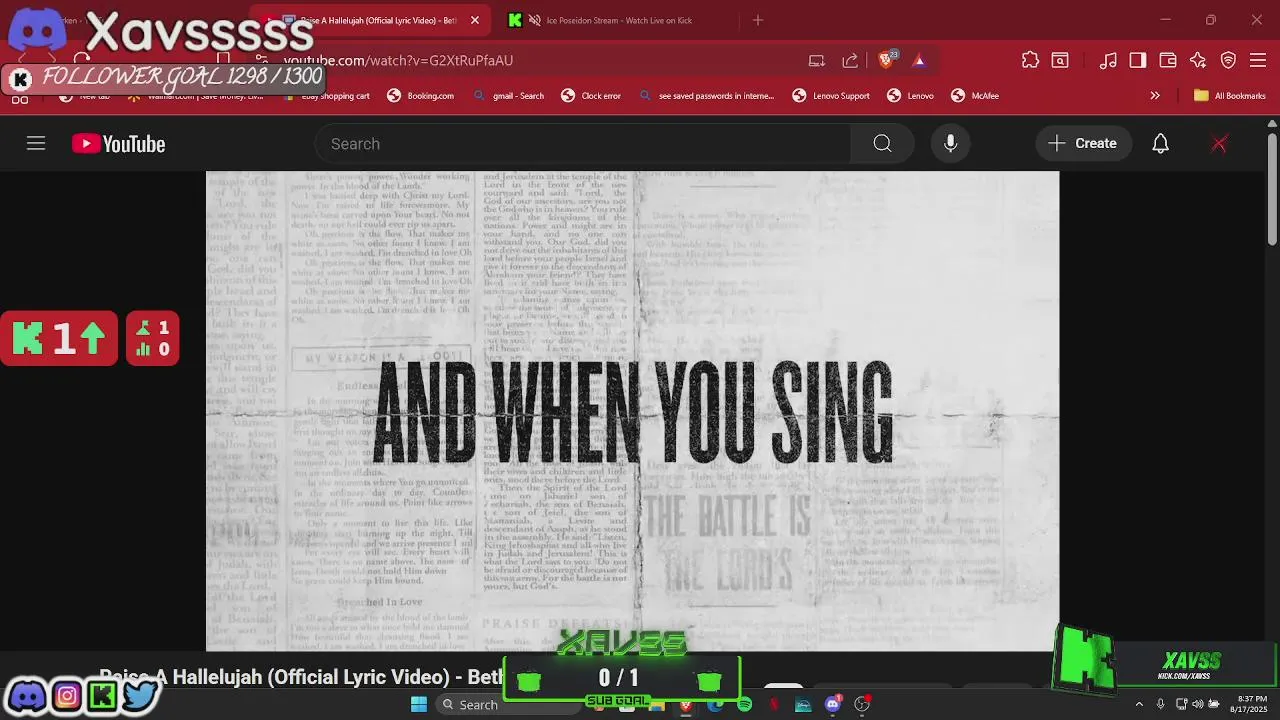Open the Lenovo Support bookmark
This screenshot has width=1280, height=720.
[x=831, y=96]
